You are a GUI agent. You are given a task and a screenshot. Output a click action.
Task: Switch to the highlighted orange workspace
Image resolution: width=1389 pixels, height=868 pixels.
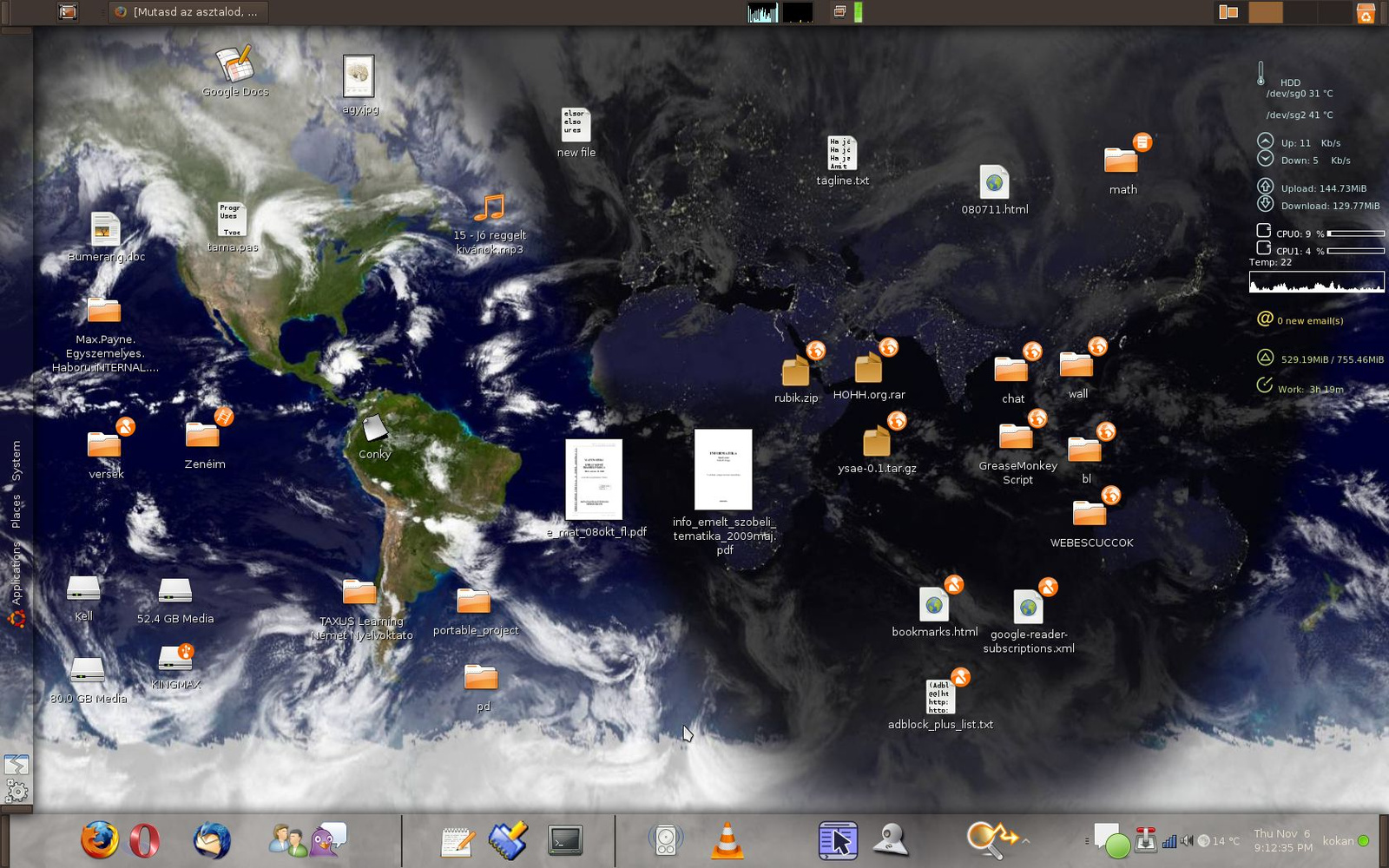tap(1266, 12)
